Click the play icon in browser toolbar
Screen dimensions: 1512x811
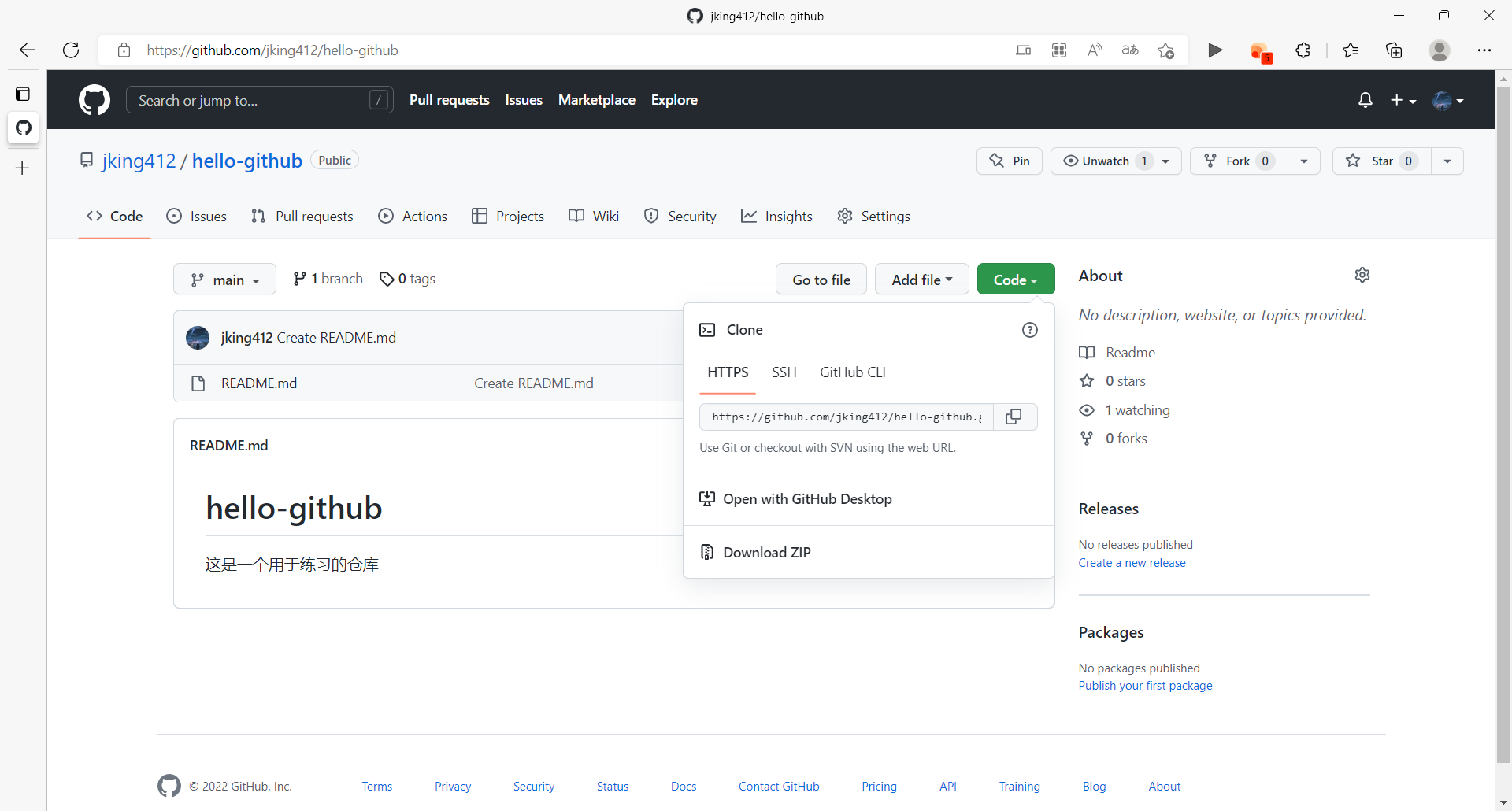[1215, 50]
